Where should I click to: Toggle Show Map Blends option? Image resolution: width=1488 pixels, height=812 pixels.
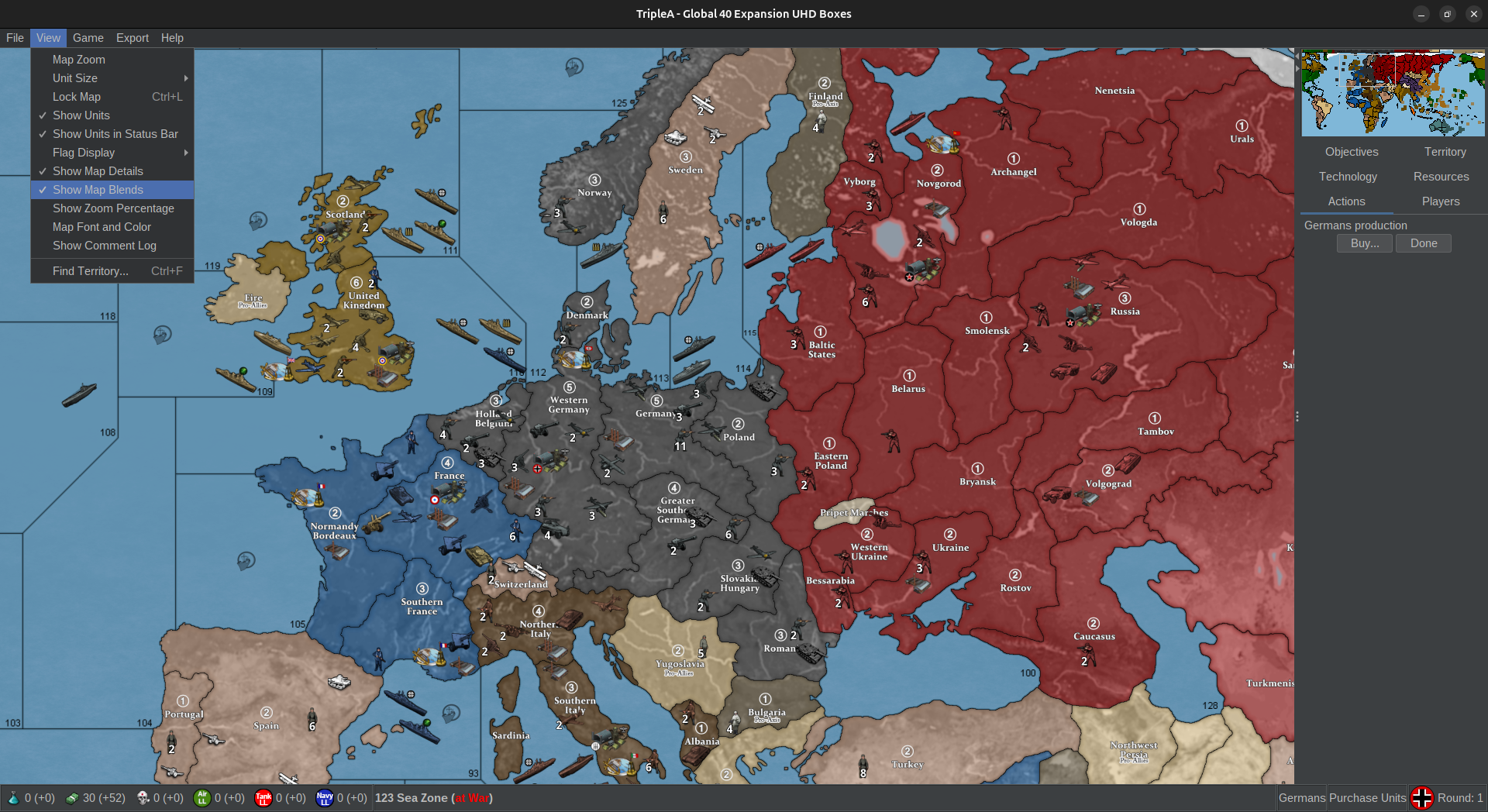[x=112, y=190]
